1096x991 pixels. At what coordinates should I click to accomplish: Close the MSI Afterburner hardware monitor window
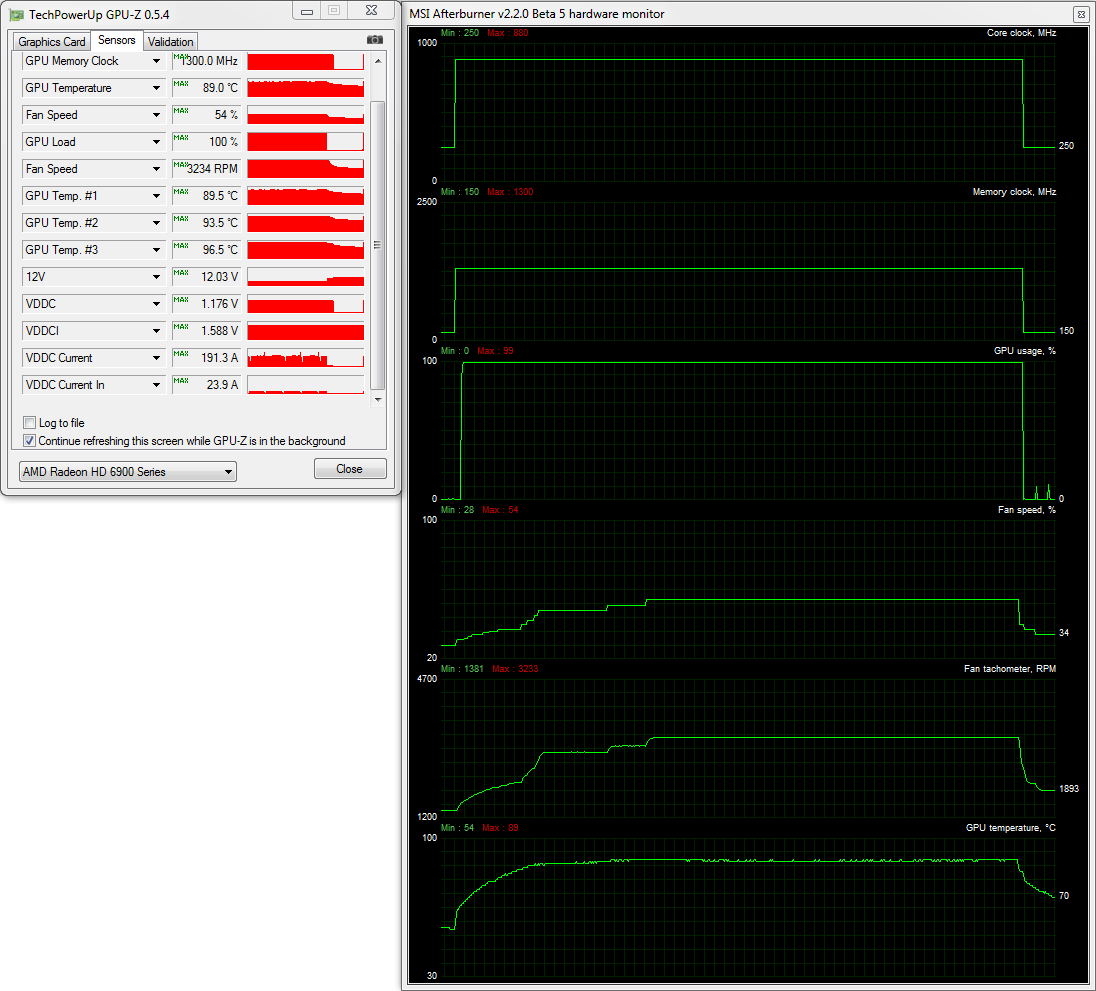click(x=1081, y=14)
